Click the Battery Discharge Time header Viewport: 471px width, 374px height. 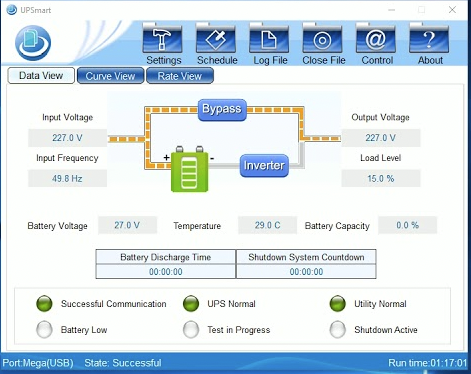tap(166, 257)
